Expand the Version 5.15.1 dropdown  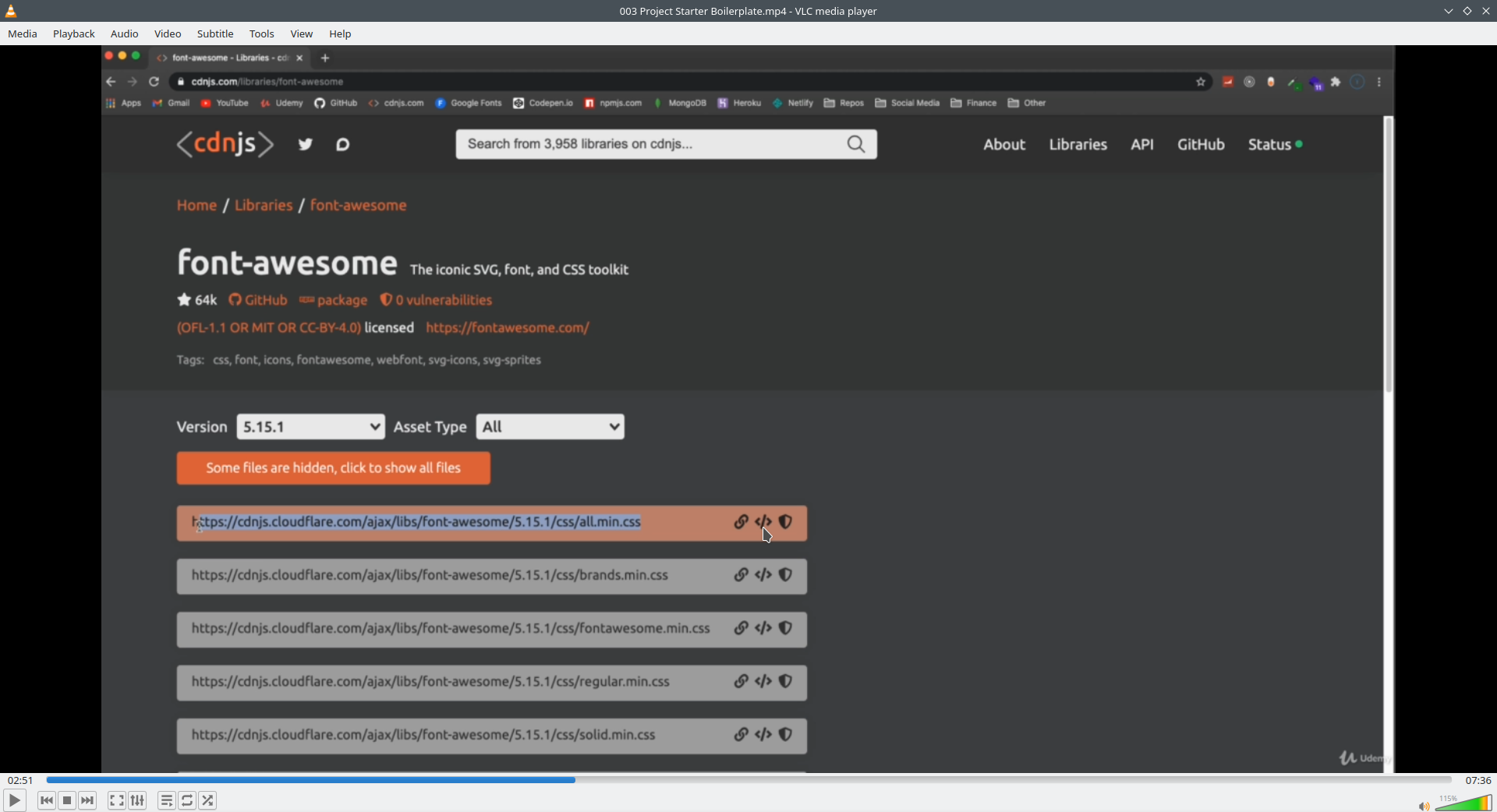click(311, 427)
